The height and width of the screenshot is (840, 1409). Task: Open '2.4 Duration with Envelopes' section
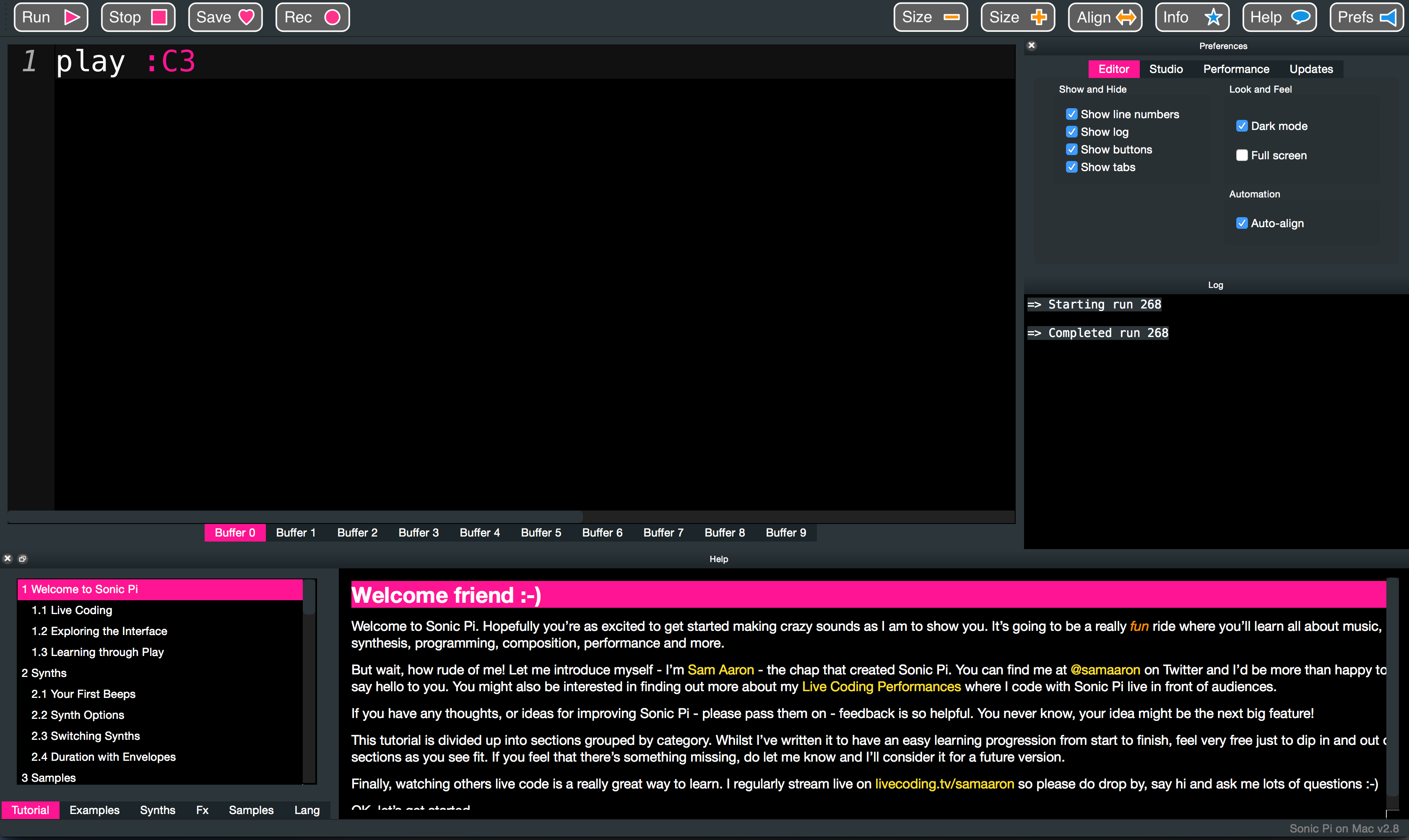160,757
